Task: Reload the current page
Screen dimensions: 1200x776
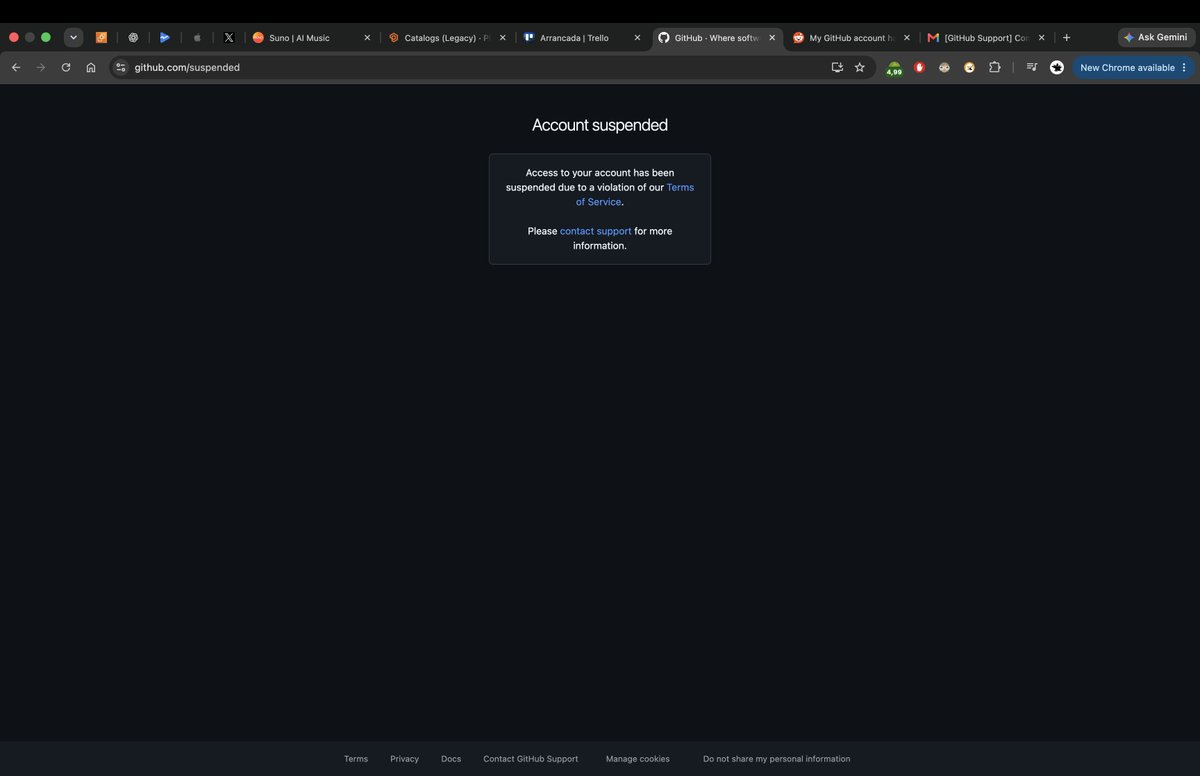Action: click(66, 67)
